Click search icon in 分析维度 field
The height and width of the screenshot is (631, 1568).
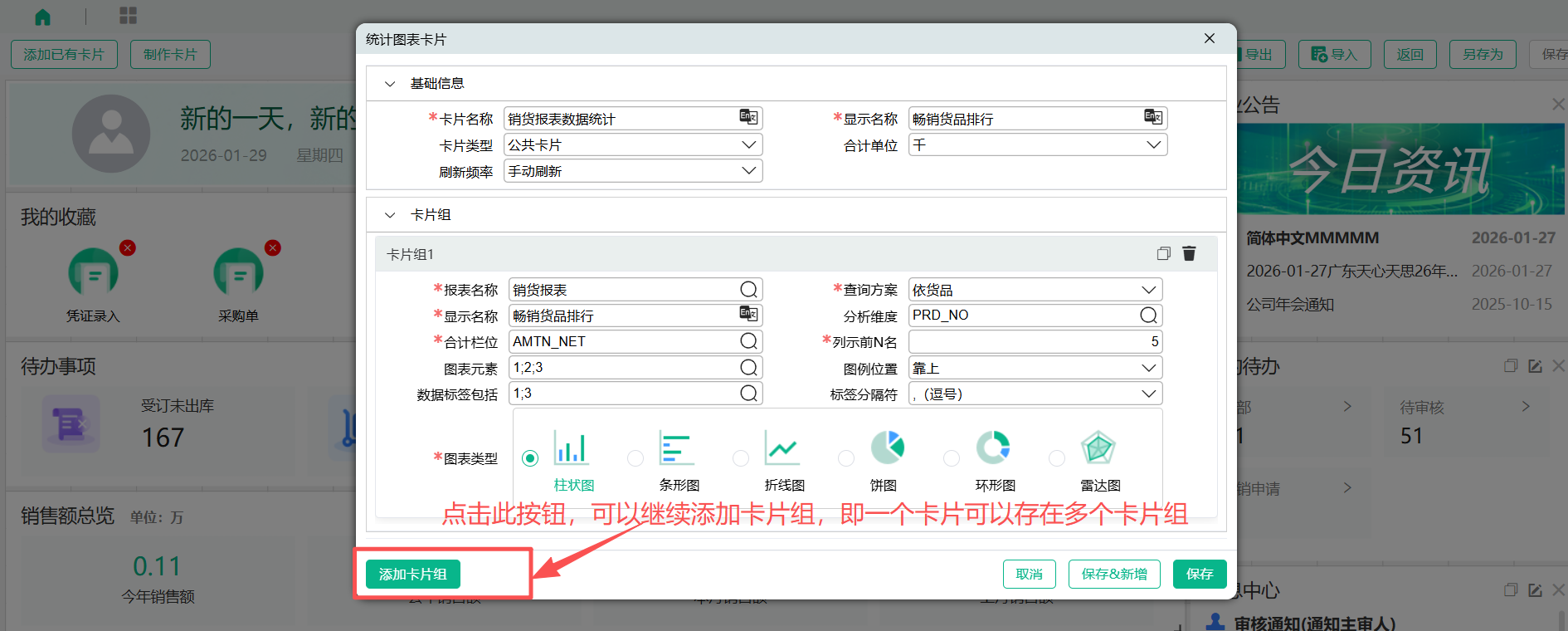click(1148, 315)
